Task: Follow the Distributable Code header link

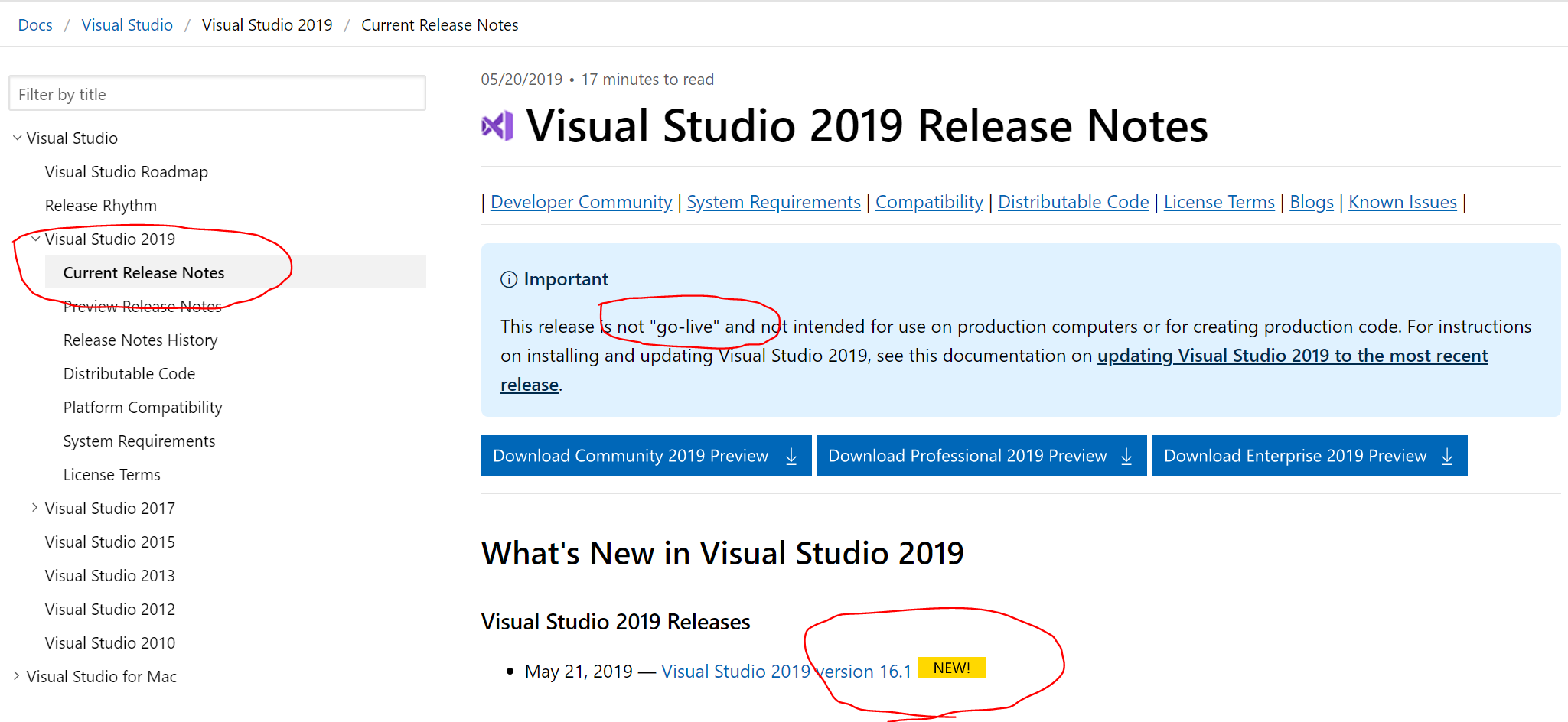Action: click(x=1074, y=202)
